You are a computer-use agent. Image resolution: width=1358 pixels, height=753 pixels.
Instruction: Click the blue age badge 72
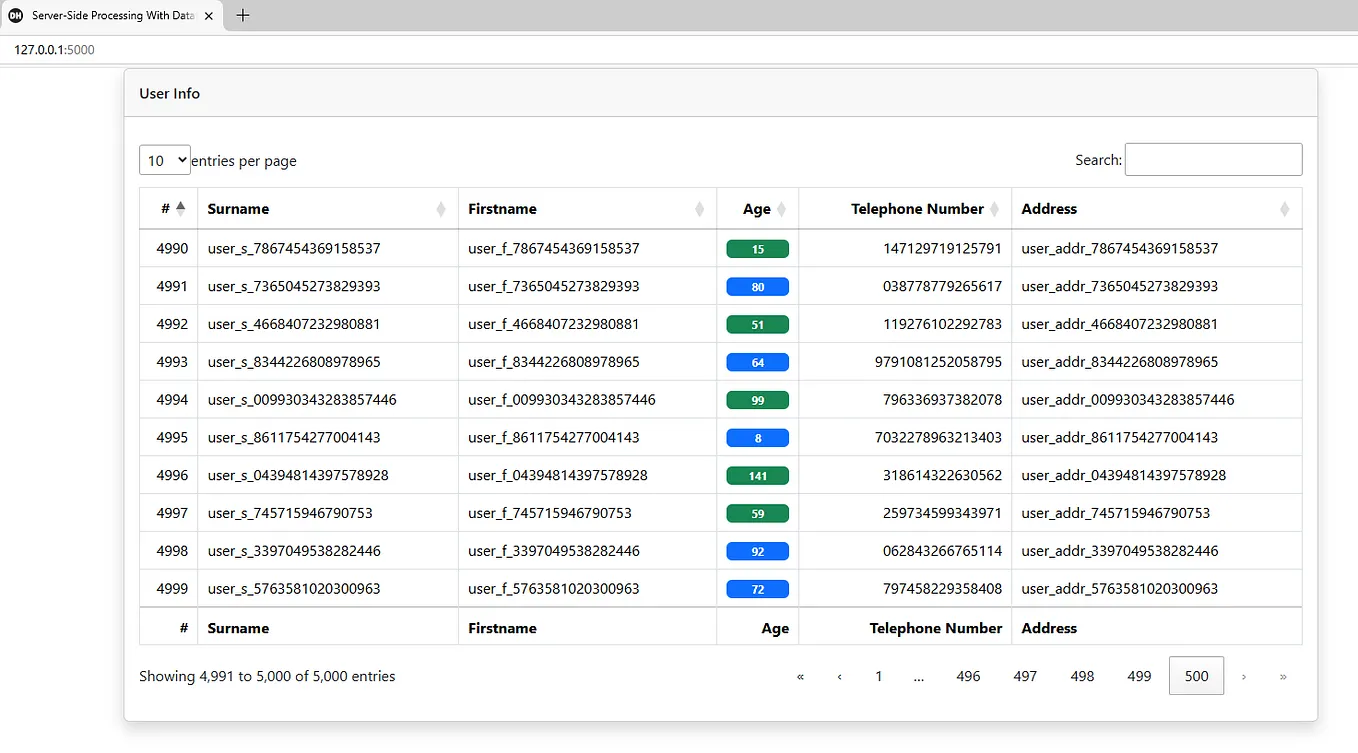tap(758, 589)
